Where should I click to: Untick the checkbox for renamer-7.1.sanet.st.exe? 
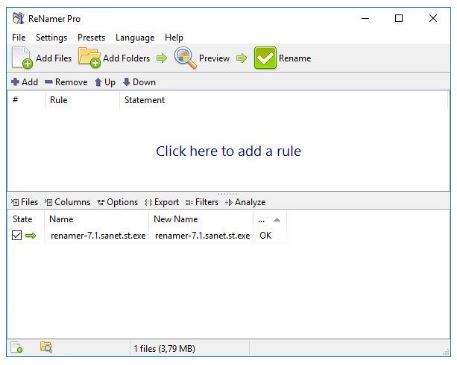click(x=17, y=235)
